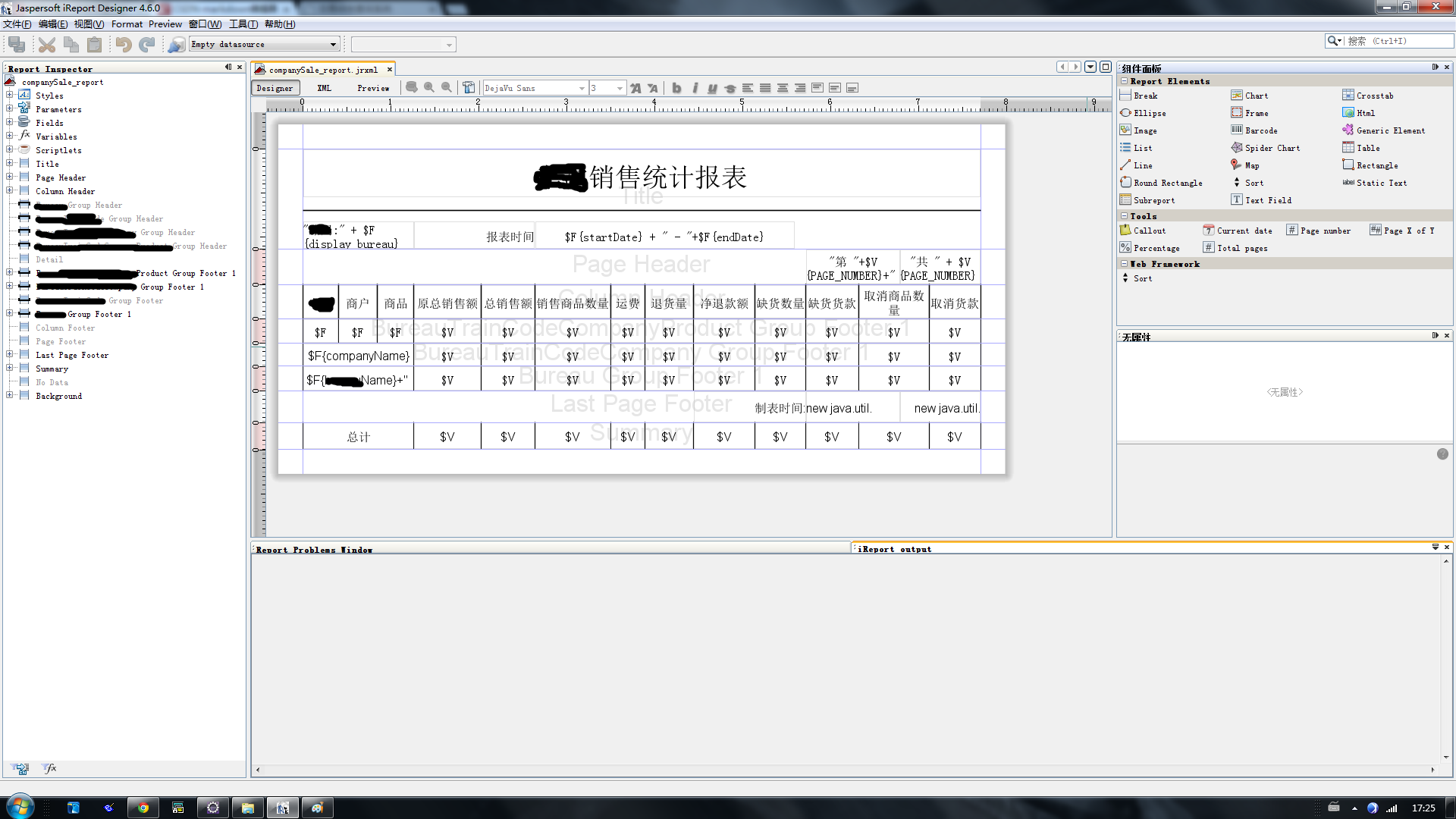Select companySale_report.jrxml document tab
The width and height of the screenshot is (1456, 819).
click(323, 70)
